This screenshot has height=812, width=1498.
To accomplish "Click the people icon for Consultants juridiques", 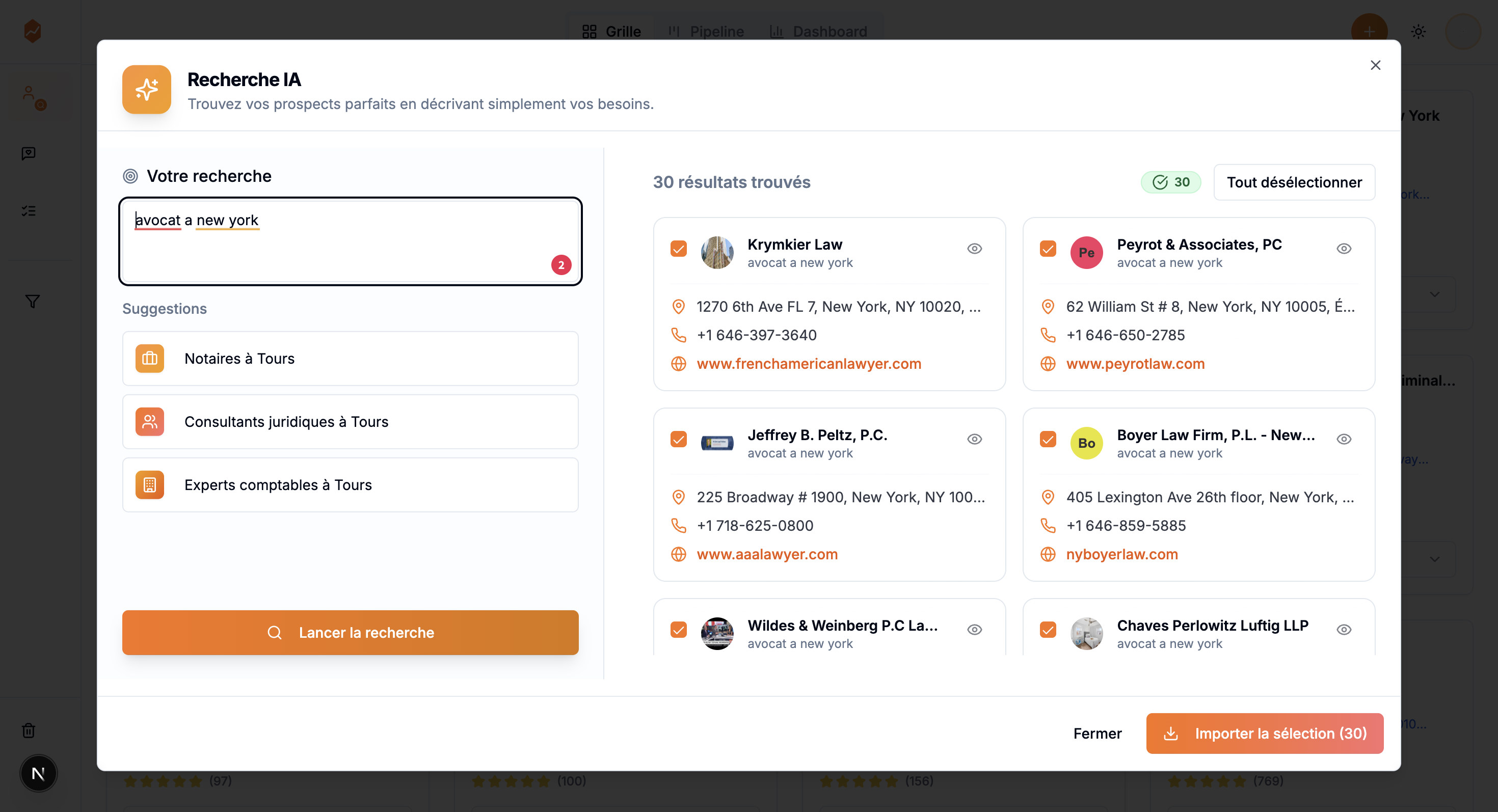I will point(149,422).
